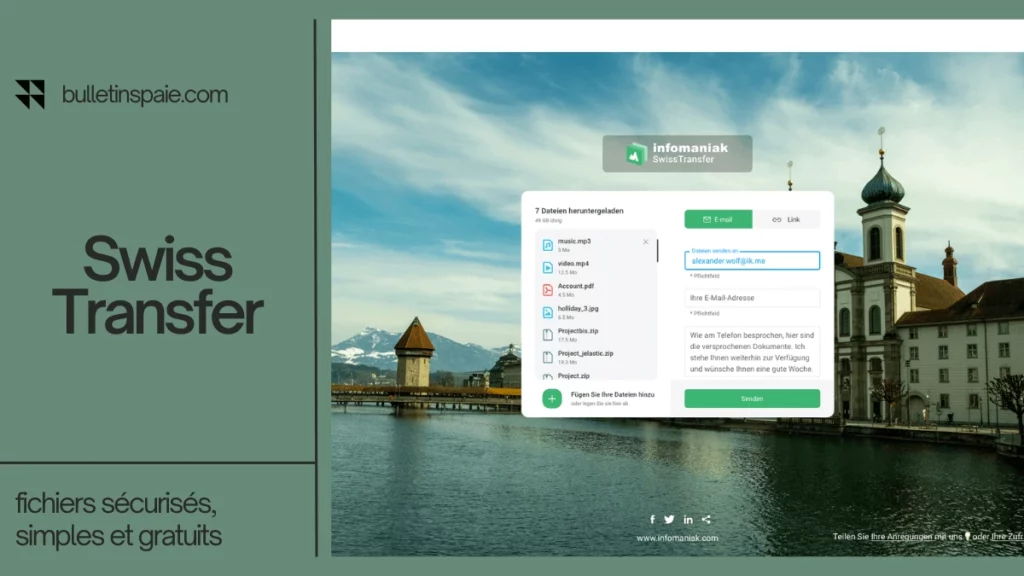This screenshot has height=576, width=1024.
Task: Switch to the Link tab
Action: [x=786, y=219]
